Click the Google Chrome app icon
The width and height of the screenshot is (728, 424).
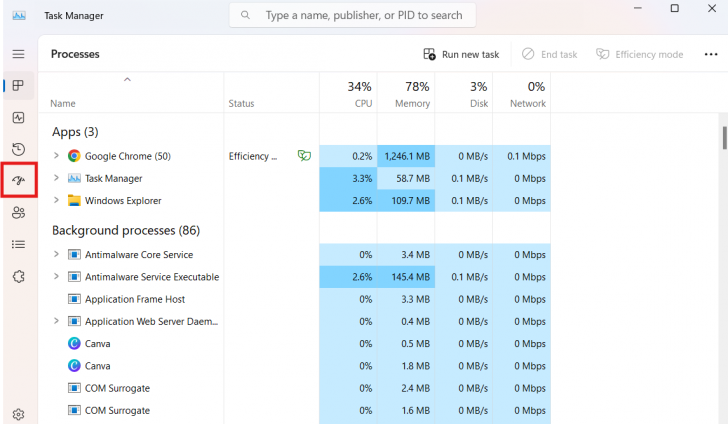(x=74, y=156)
